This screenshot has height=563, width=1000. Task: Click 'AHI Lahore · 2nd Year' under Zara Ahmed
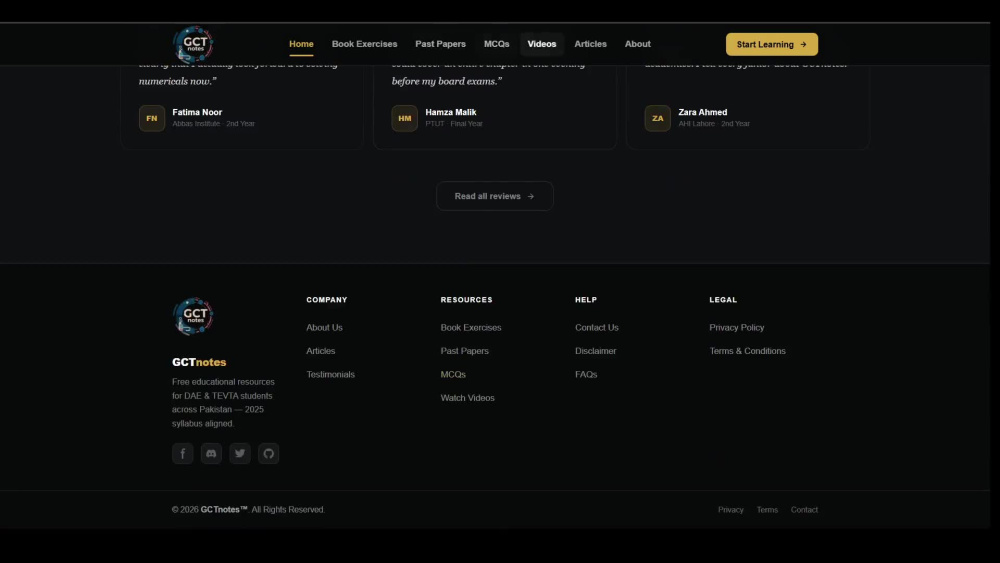pyautogui.click(x=714, y=124)
